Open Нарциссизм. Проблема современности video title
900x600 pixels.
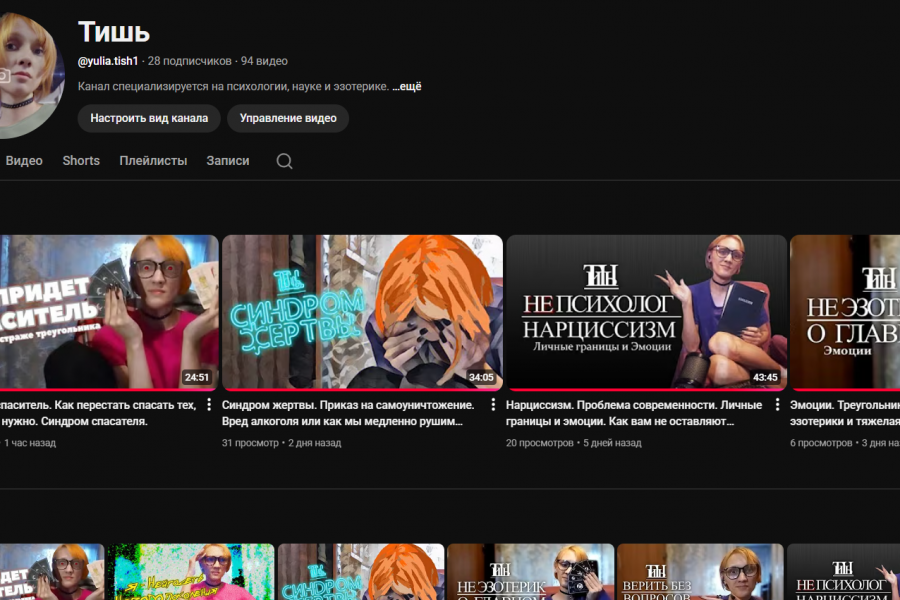[x=634, y=413]
